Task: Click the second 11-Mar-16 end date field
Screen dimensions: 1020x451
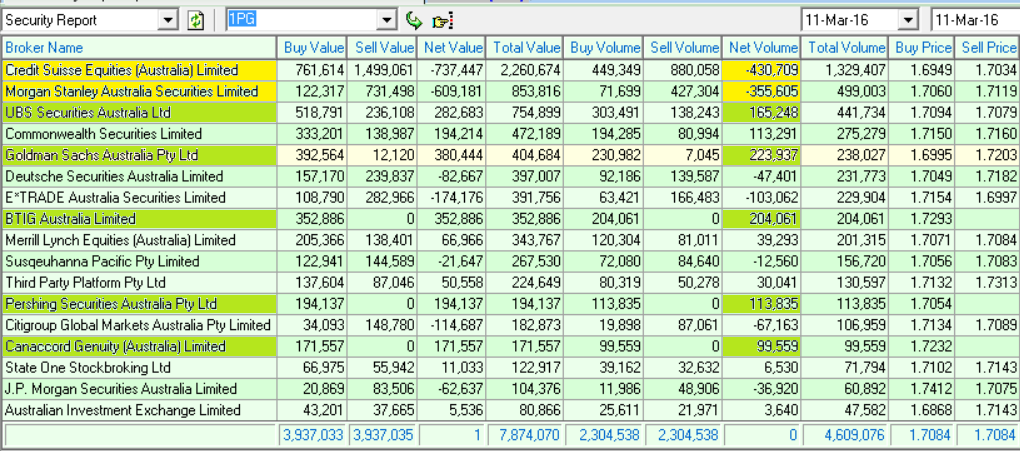Action: coord(974,20)
